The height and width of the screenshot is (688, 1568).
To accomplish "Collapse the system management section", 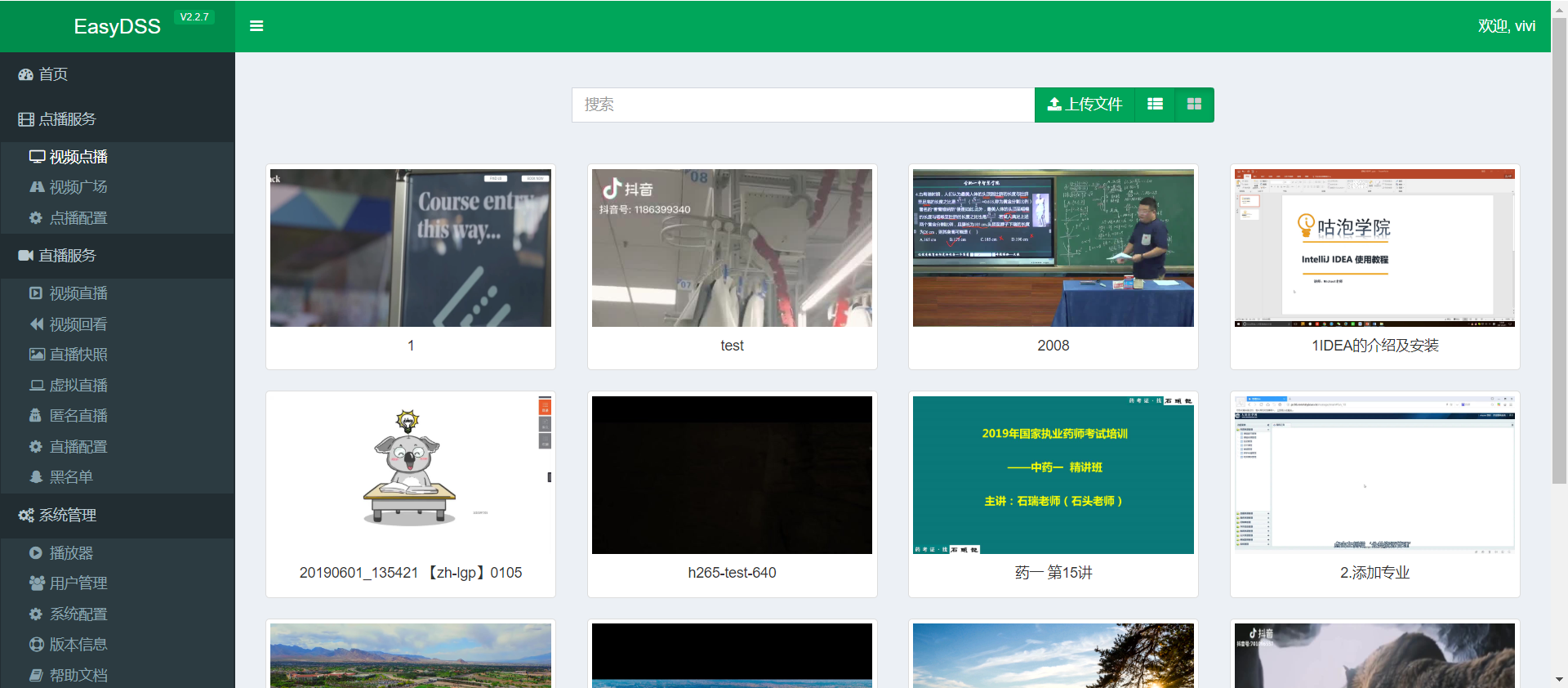I will coord(68,516).
